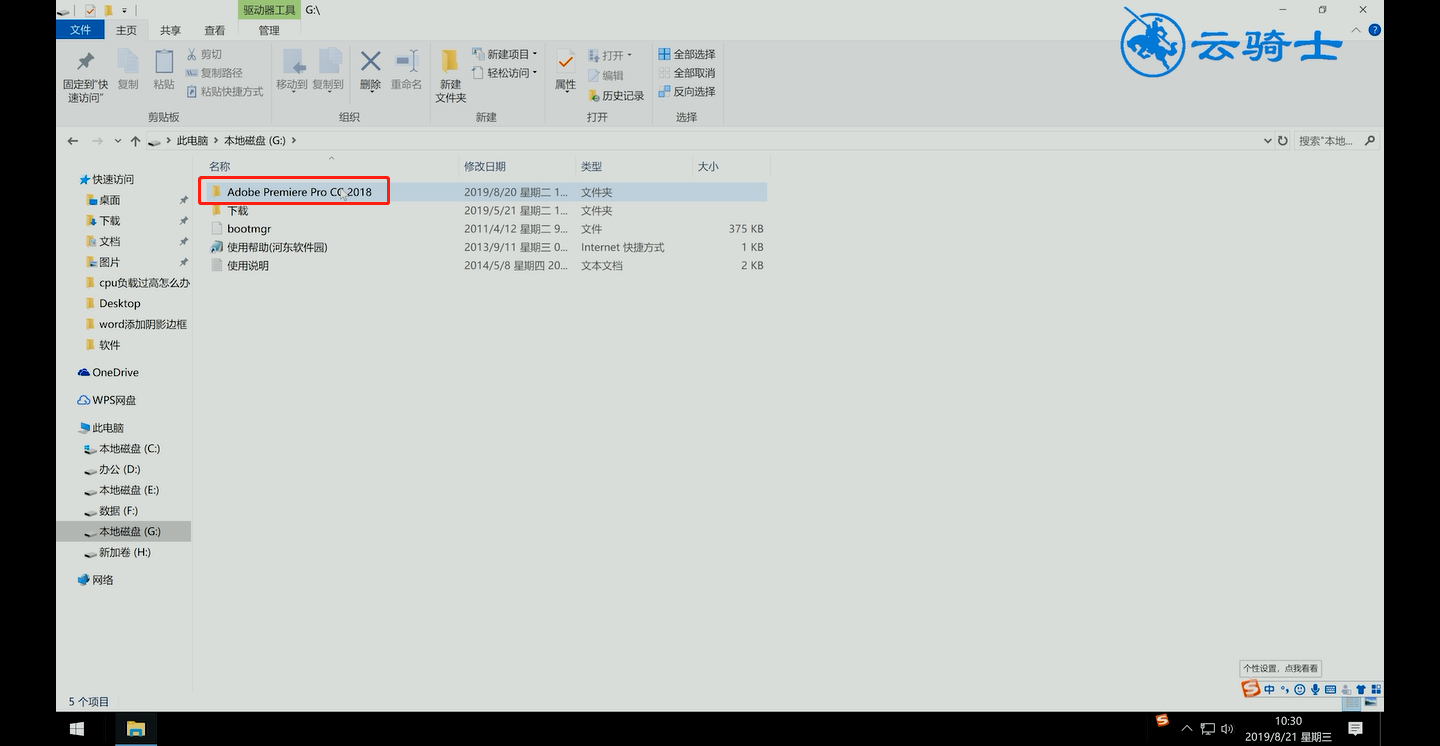
Task: Go back with the left arrow
Action: (73, 141)
